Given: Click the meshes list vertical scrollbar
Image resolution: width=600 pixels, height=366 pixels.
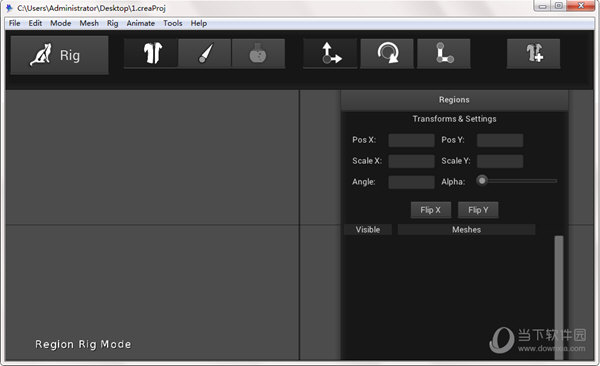Looking at the screenshot, I should tap(559, 298).
